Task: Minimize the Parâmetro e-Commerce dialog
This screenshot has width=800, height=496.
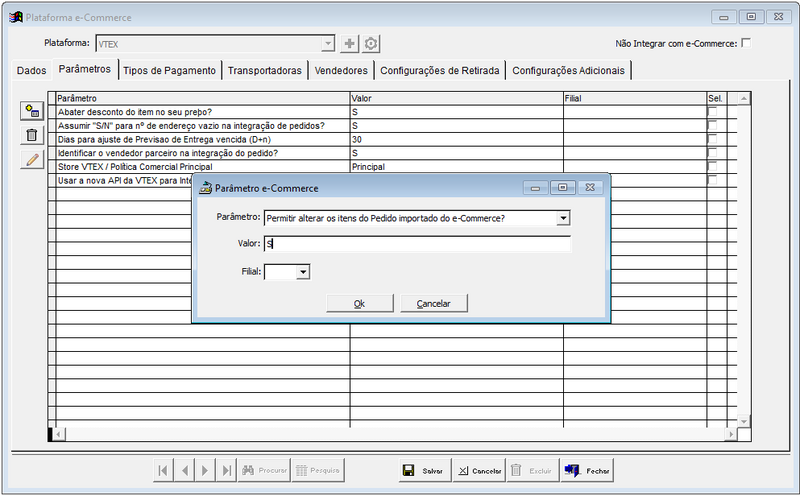Action: [535, 188]
